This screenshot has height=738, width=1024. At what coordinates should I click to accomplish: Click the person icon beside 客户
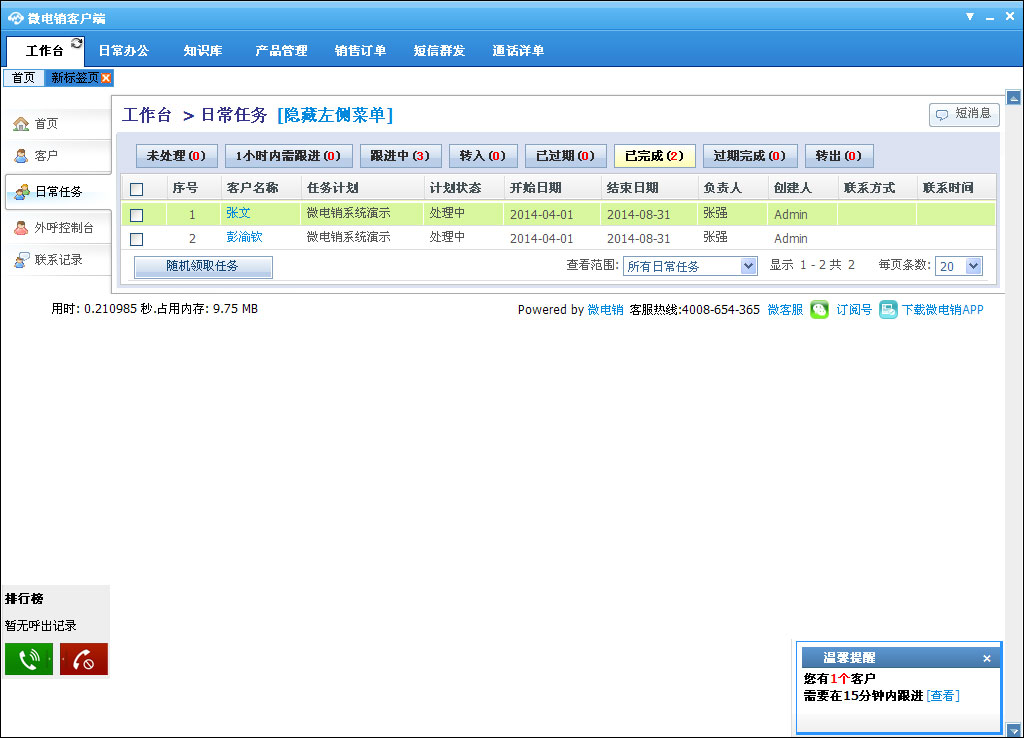[21, 155]
